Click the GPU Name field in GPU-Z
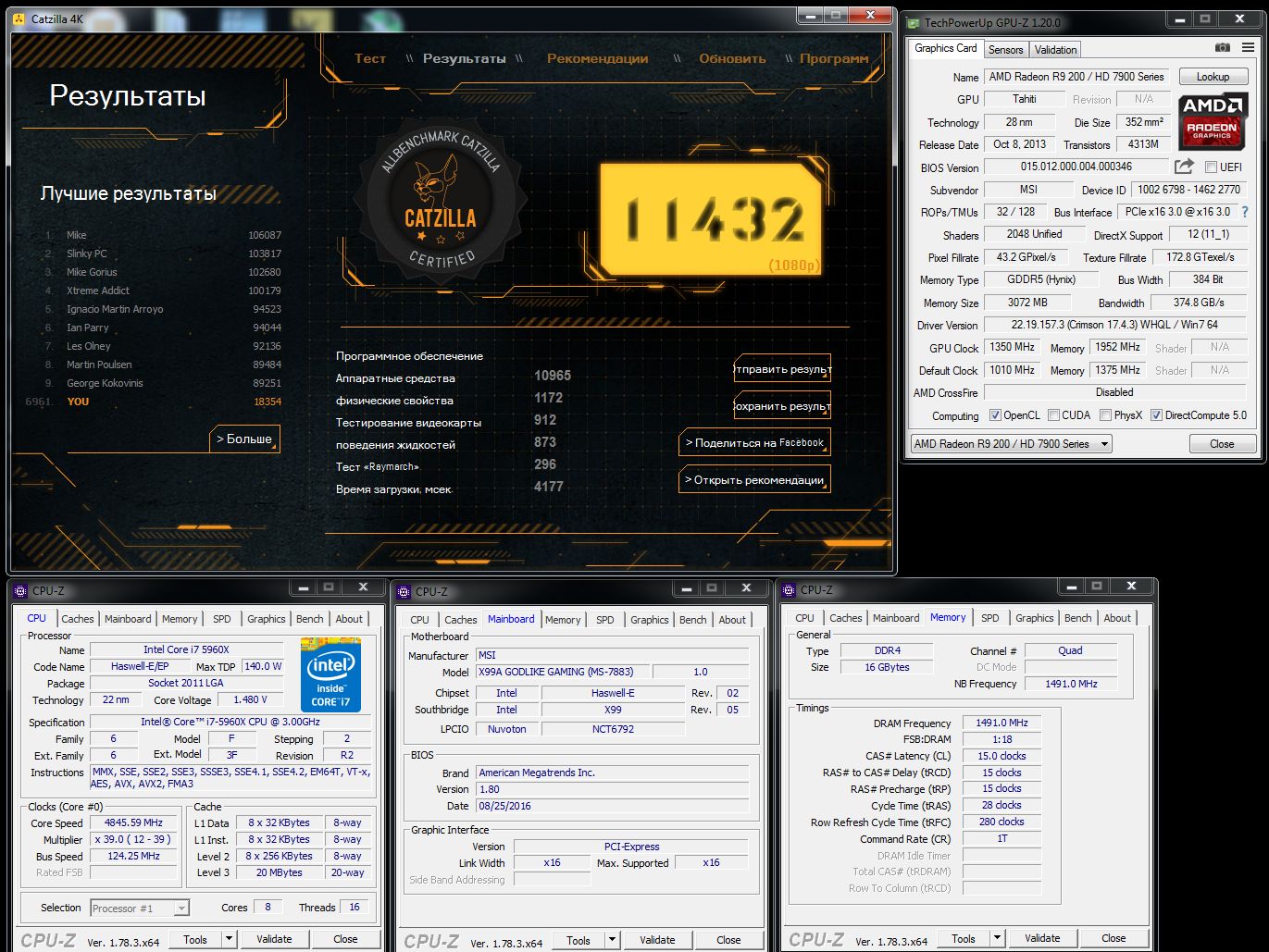Viewport: 1269px width, 952px height. 1076,77
